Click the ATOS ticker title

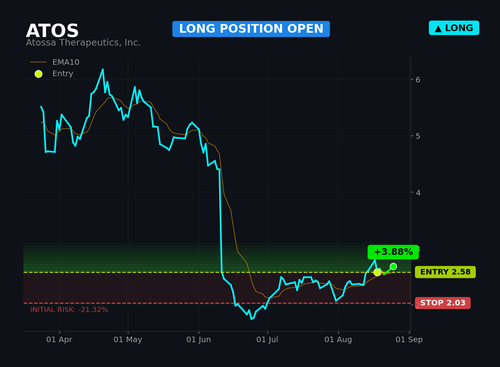(x=52, y=31)
